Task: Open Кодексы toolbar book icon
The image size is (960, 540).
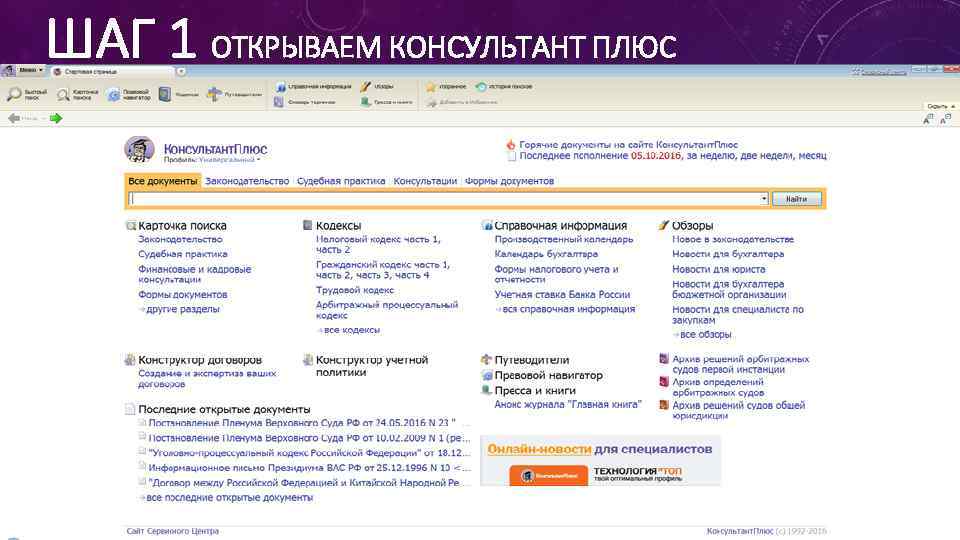Action: point(165,94)
